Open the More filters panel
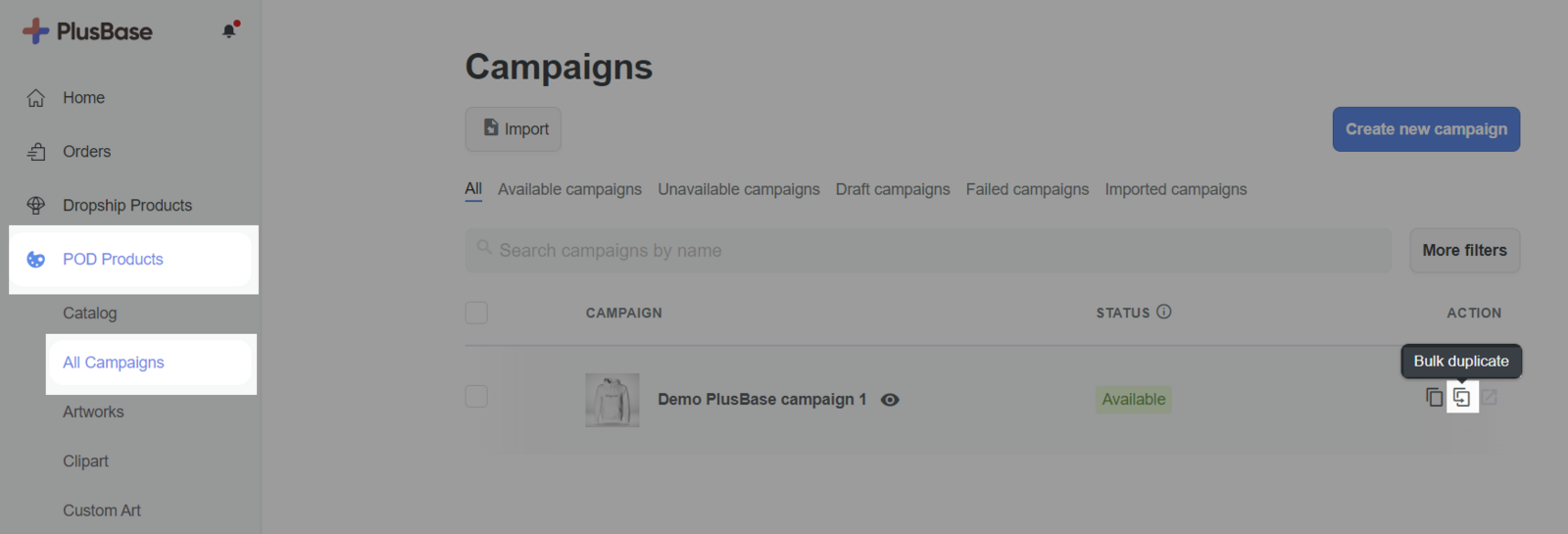The image size is (1568, 534). (1464, 251)
